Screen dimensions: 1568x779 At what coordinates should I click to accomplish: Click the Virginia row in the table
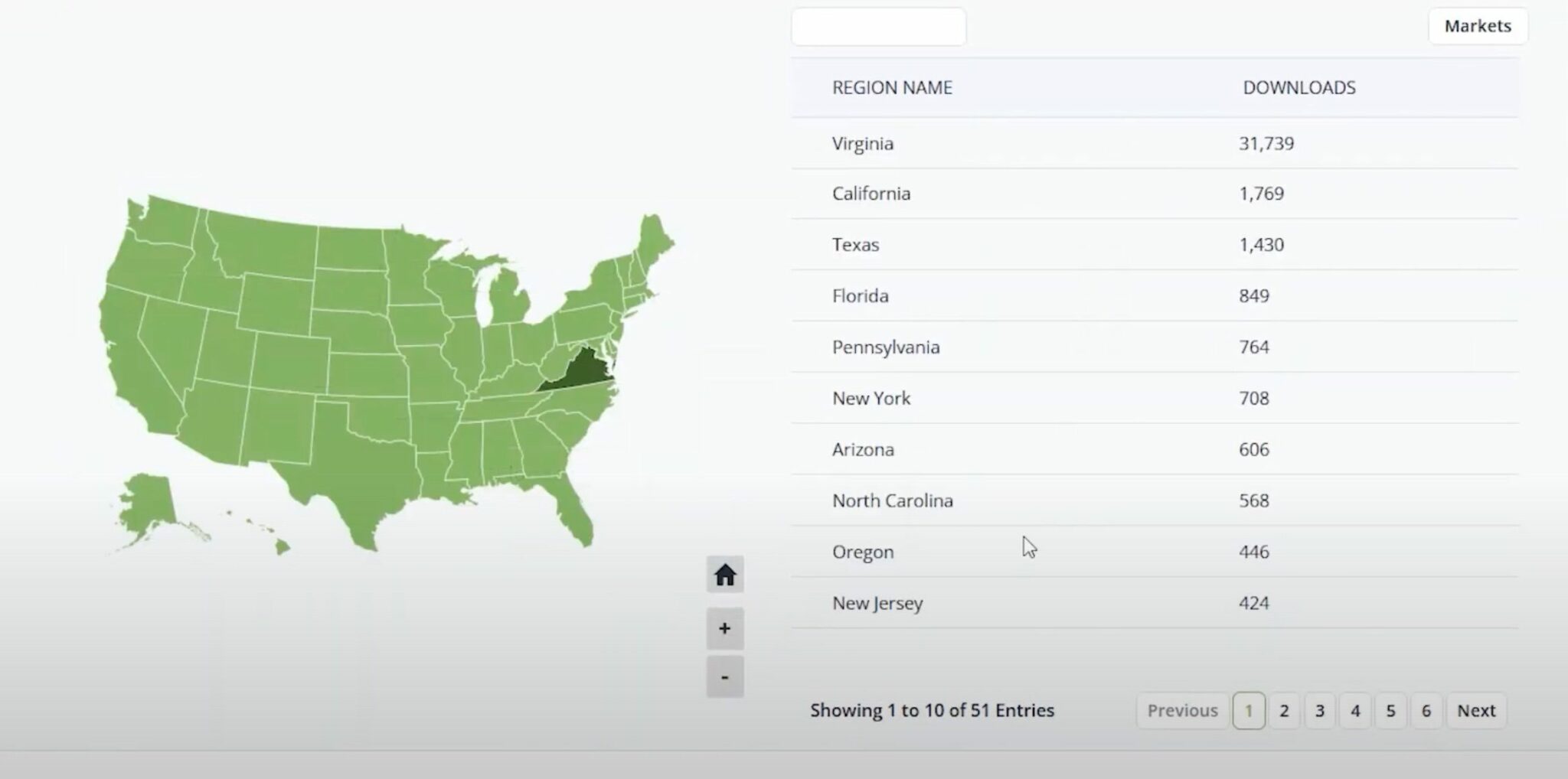[862, 144]
